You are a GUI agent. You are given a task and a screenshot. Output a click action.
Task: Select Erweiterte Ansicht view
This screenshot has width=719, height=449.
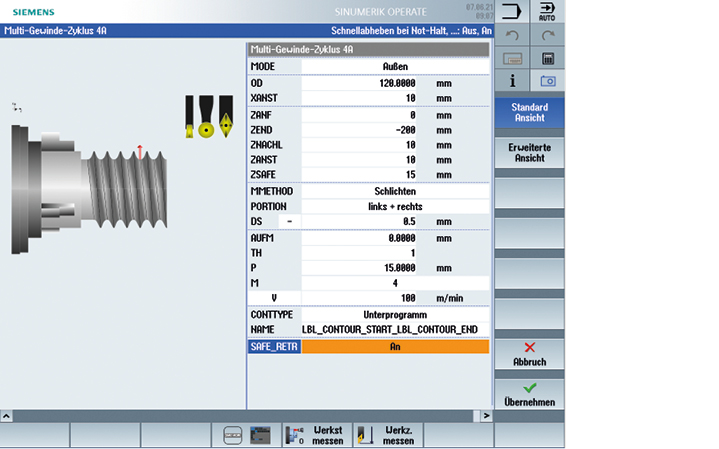click(530, 153)
